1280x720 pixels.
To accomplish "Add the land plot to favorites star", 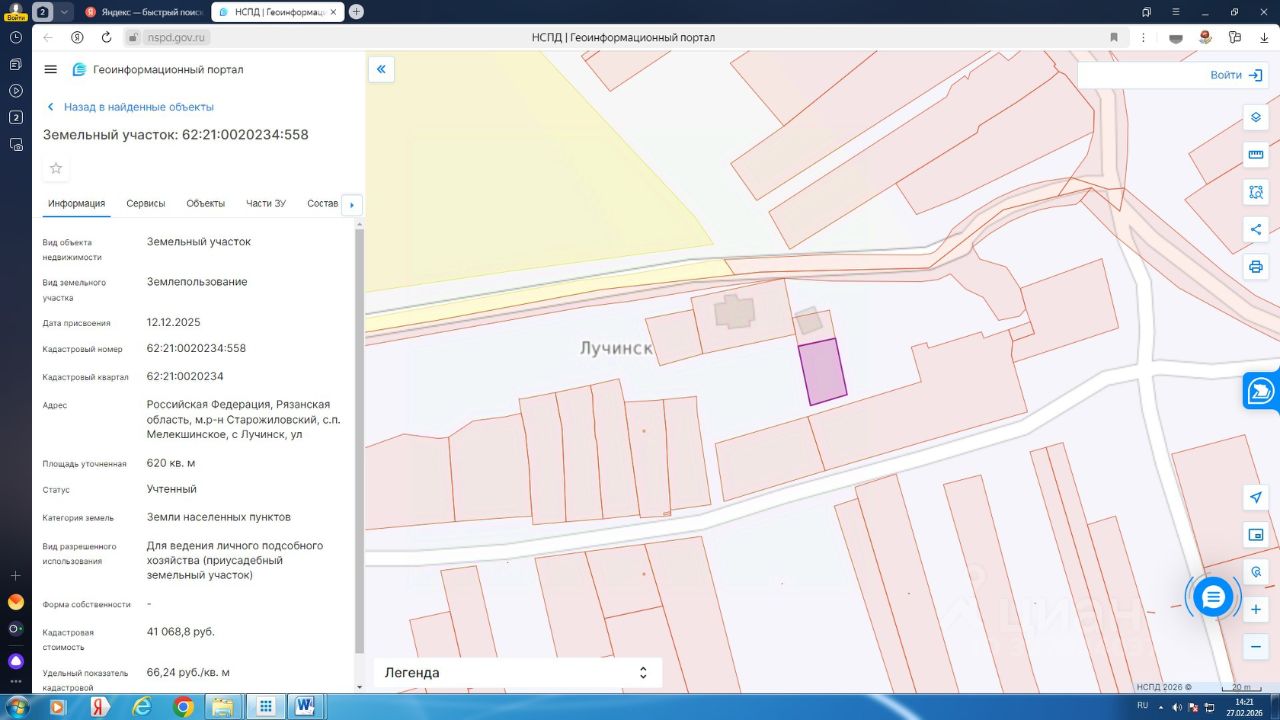I will pos(56,168).
